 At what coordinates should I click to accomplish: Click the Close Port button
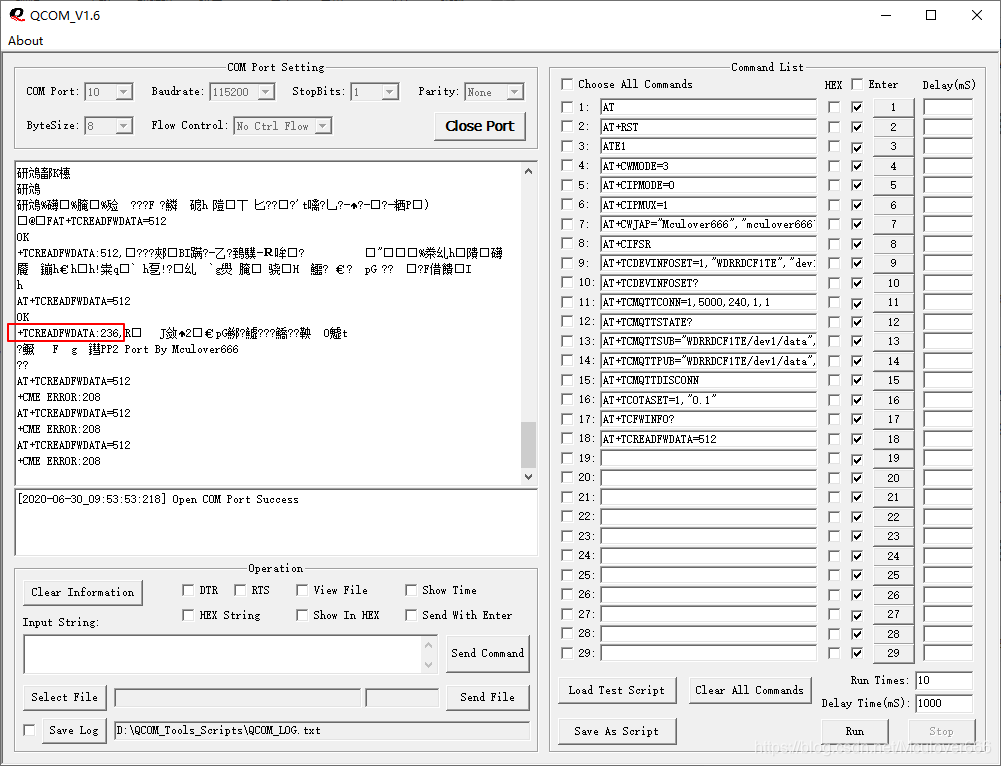480,126
